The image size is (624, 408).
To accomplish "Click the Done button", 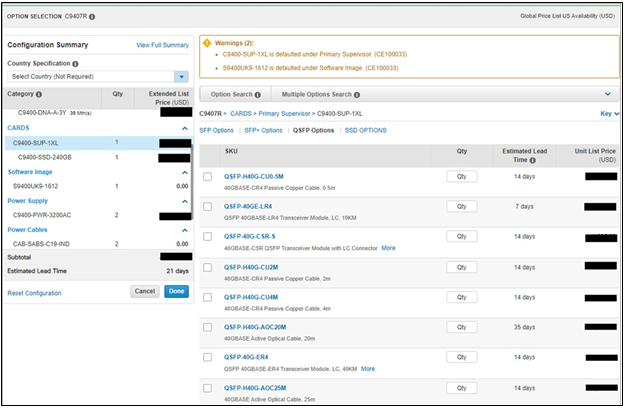I will (176, 291).
